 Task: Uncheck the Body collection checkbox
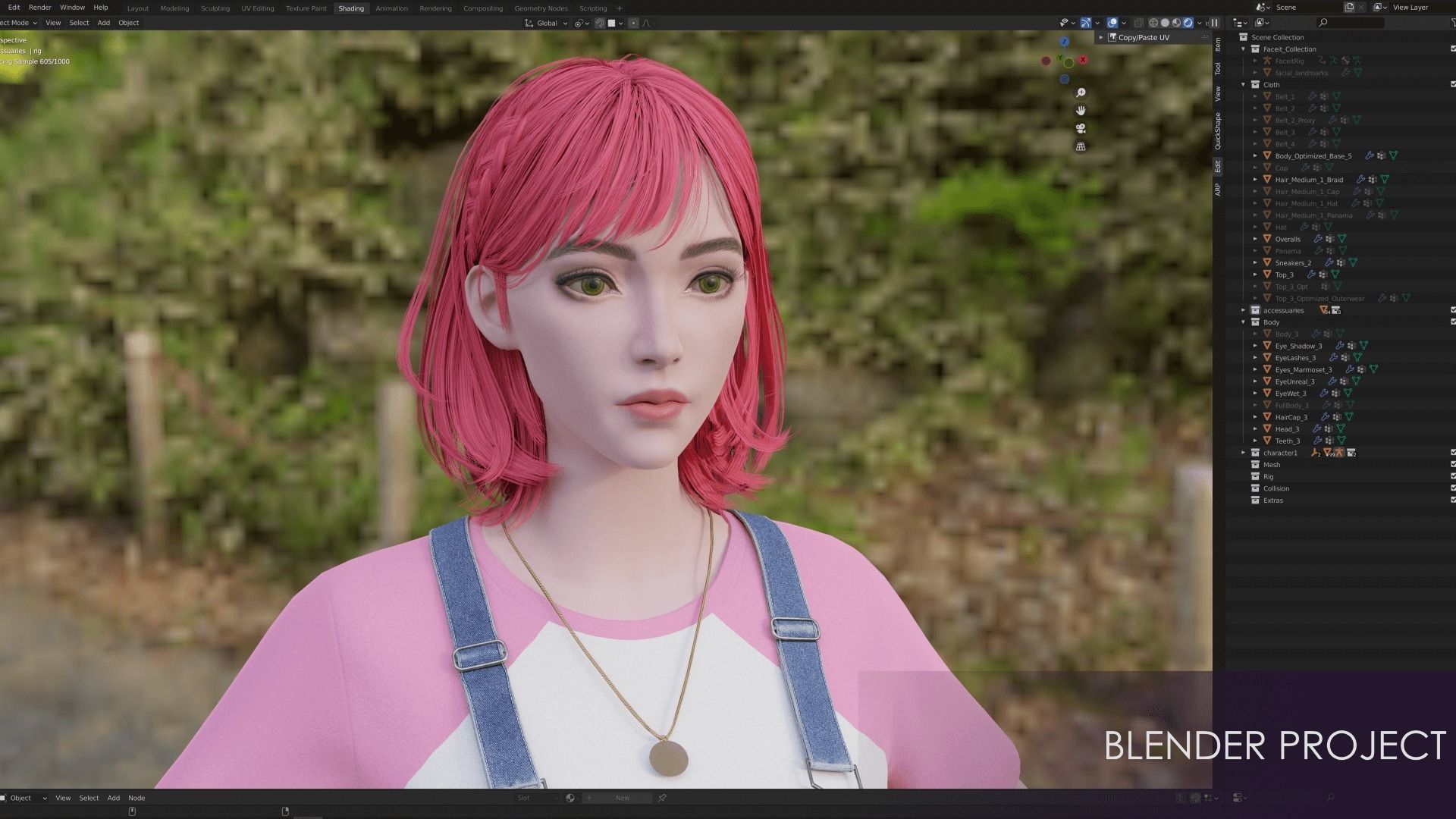(x=1453, y=322)
